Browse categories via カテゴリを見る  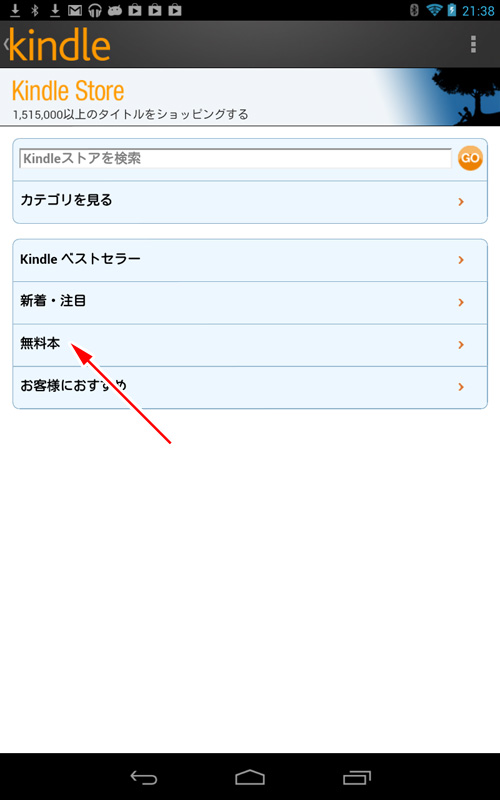(x=250, y=202)
